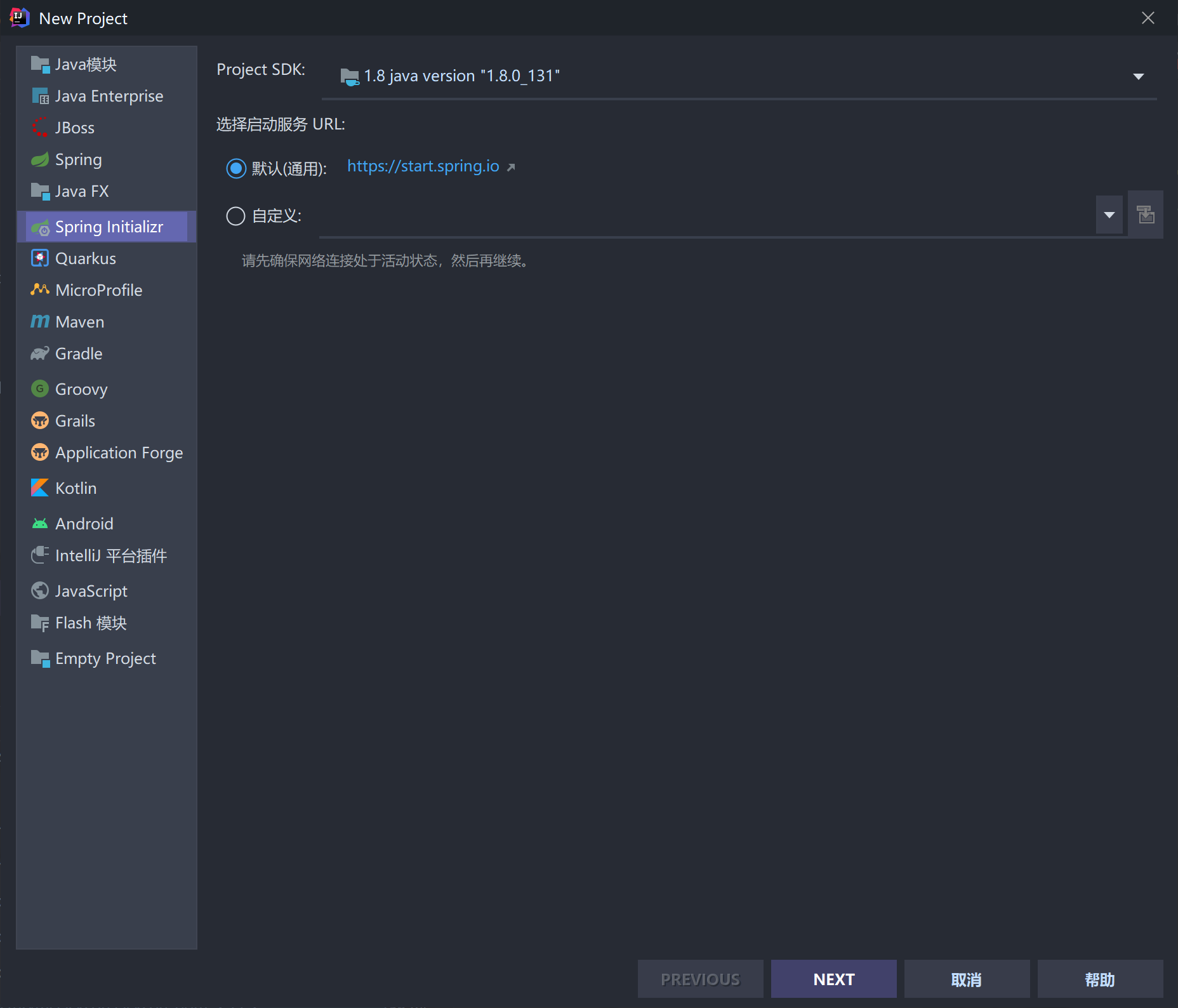1178x1008 pixels.
Task: Click the orange Grails icon
Action: click(x=40, y=420)
